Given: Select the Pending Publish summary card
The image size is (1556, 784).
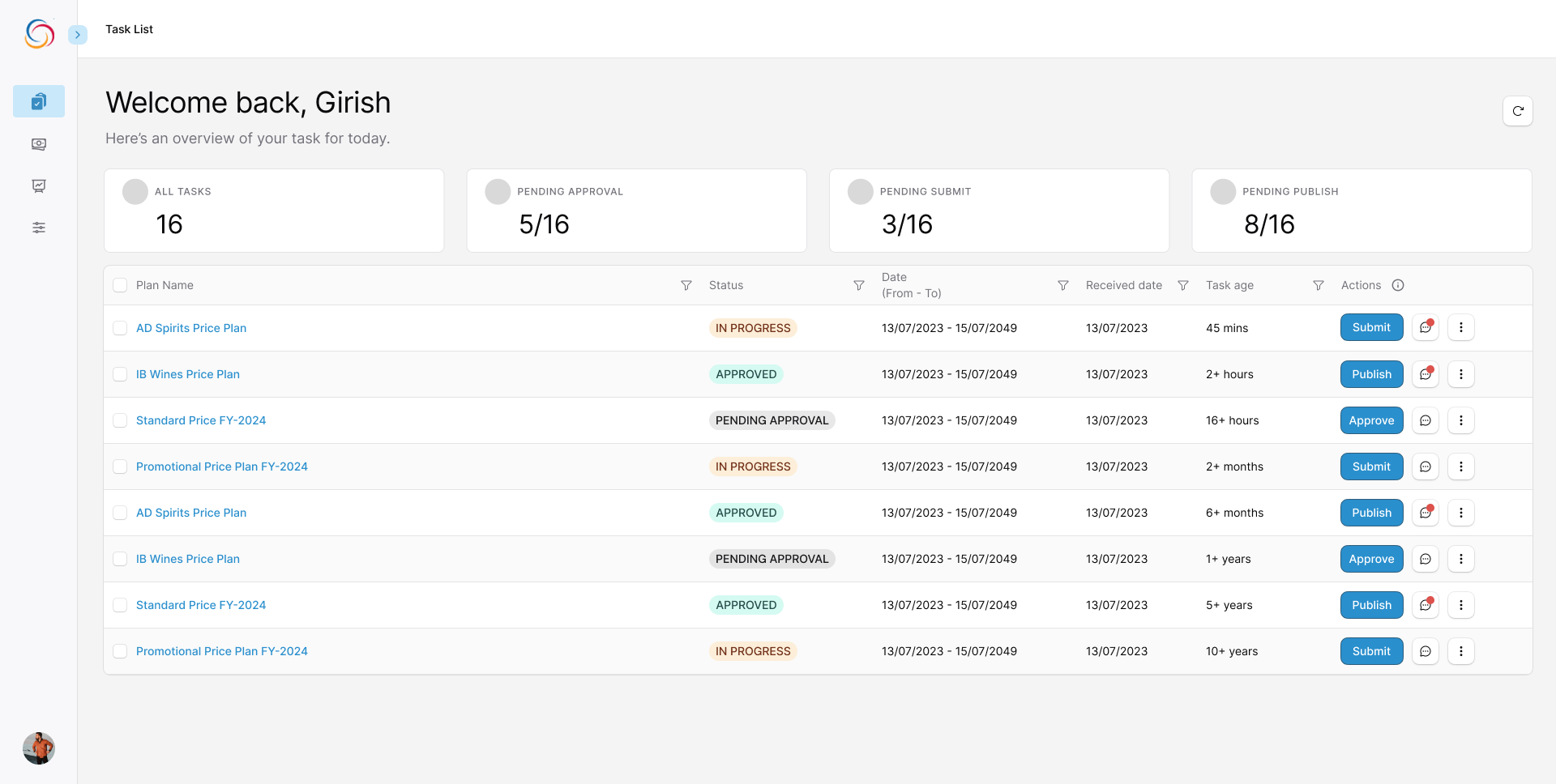Looking at the screenshot, I should coord(1361,211).
